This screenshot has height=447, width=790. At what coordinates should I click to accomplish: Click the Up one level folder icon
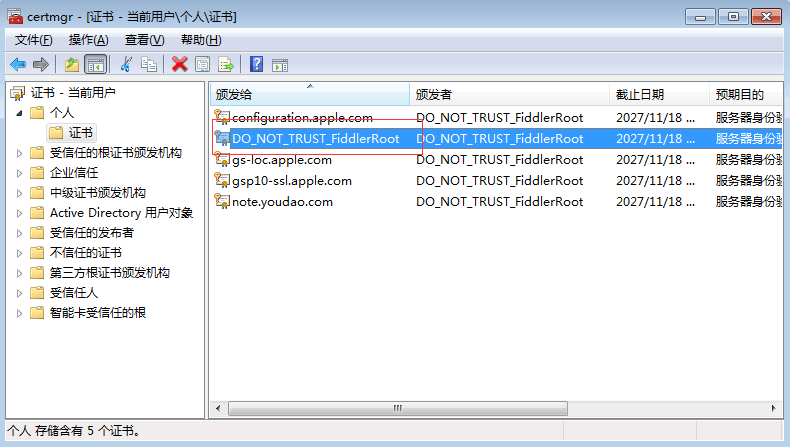click(x=72, y=65)
